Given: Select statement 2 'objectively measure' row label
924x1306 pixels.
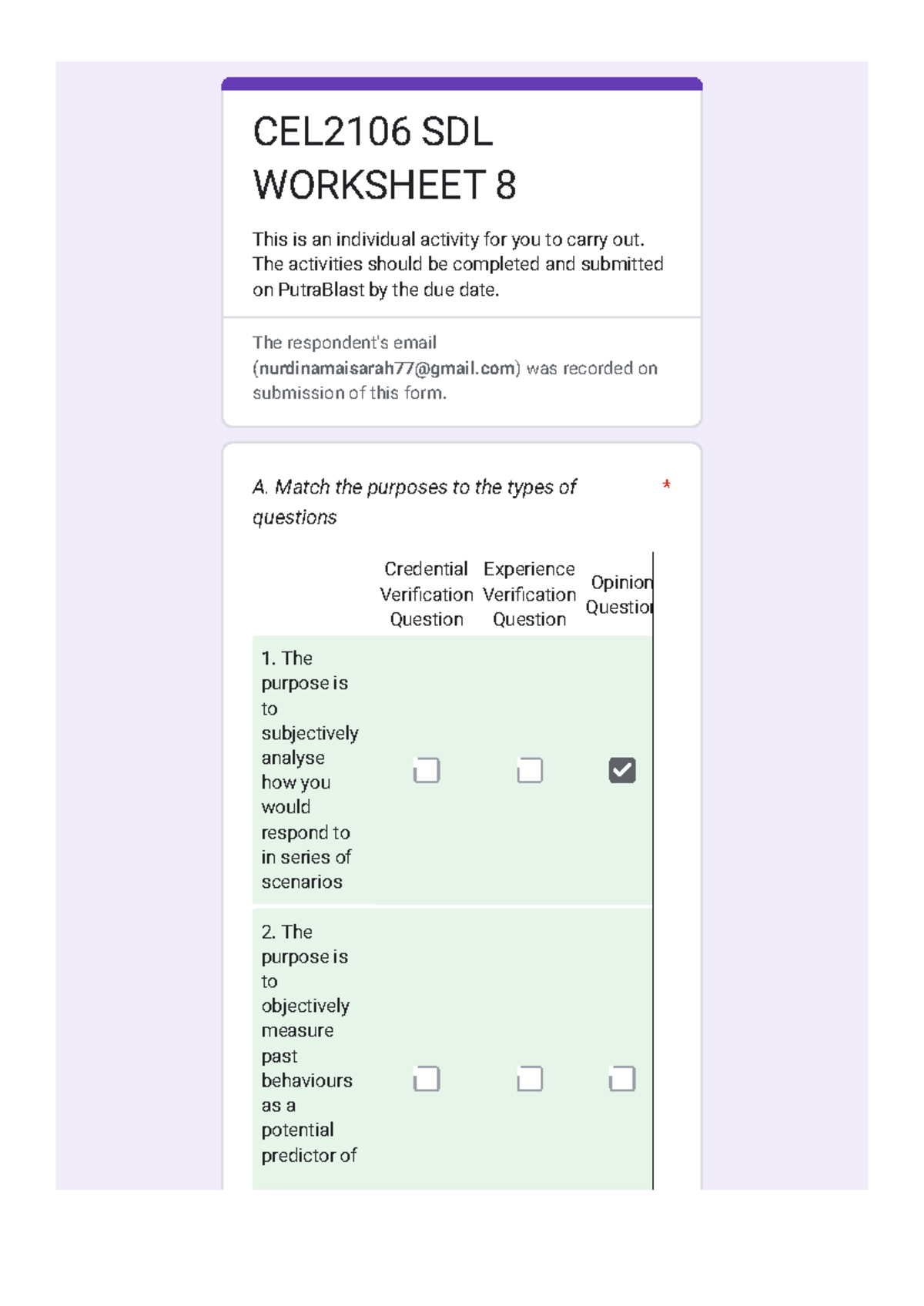Looking at the screenshot, I should click(x=308, y=1043).
